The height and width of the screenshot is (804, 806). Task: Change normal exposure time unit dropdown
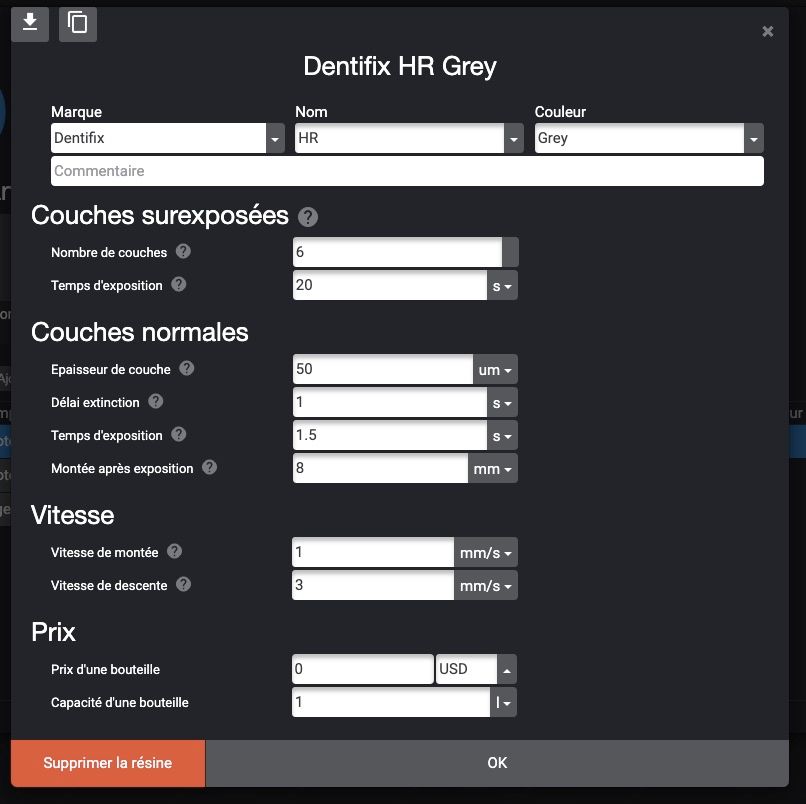[x=502, y=436]
